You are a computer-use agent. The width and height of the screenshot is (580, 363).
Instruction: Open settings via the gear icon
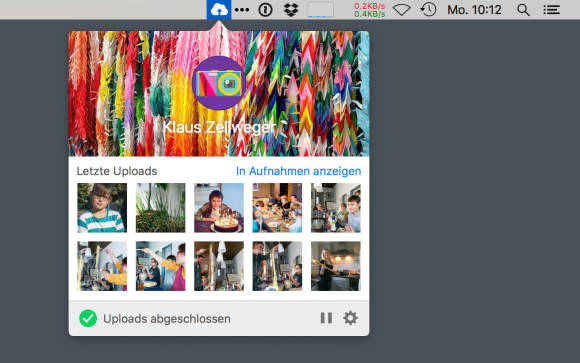pyautogui.click(x=350, y=318)
